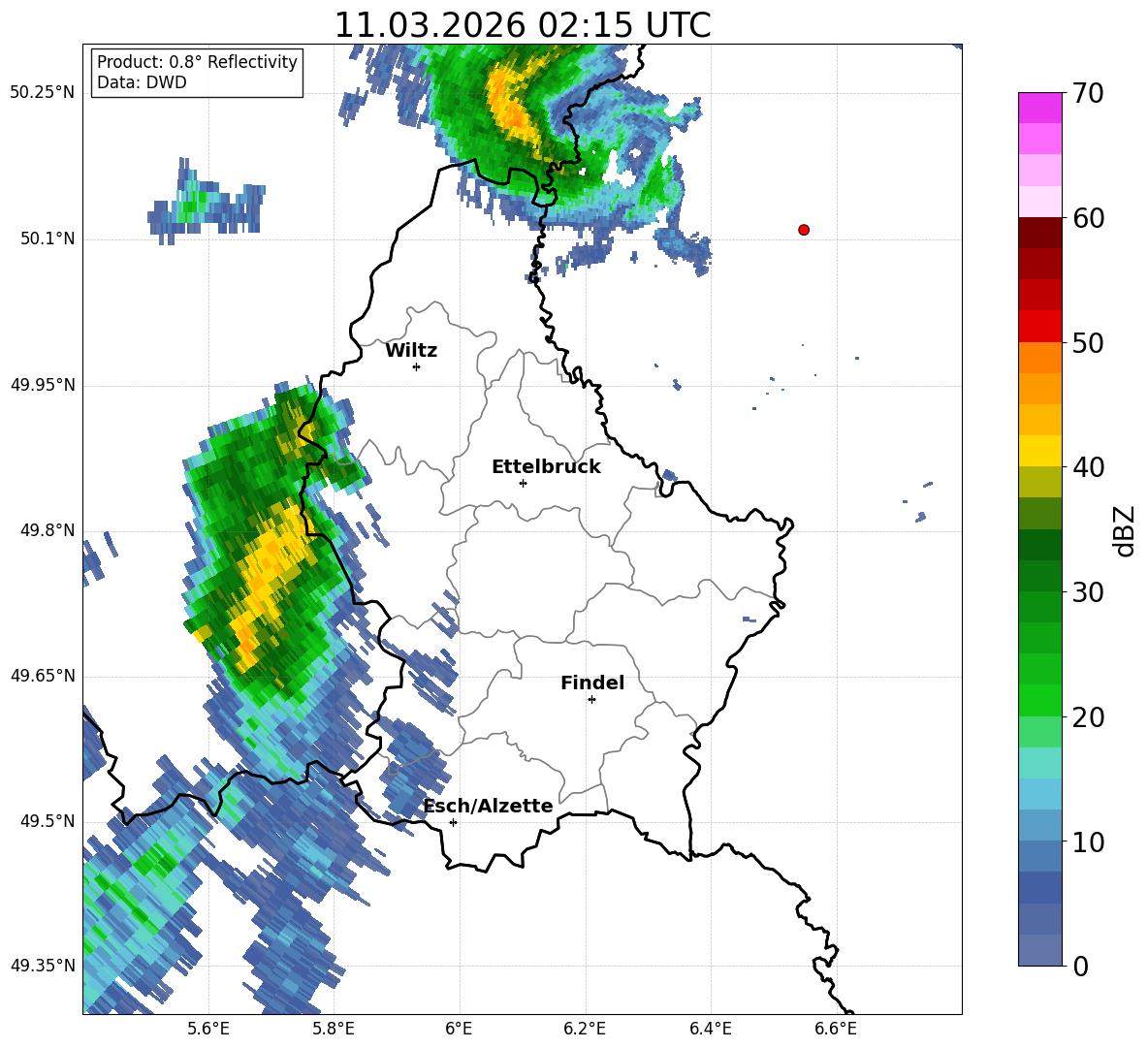Click the 49.8°N latitude label
Image resolution: width=1148 pixels, height=1048 pixels.
pos(48,530)
